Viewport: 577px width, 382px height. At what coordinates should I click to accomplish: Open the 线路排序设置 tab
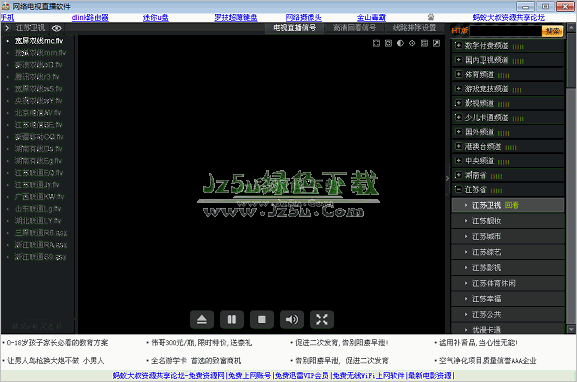(x=414, y=28)
